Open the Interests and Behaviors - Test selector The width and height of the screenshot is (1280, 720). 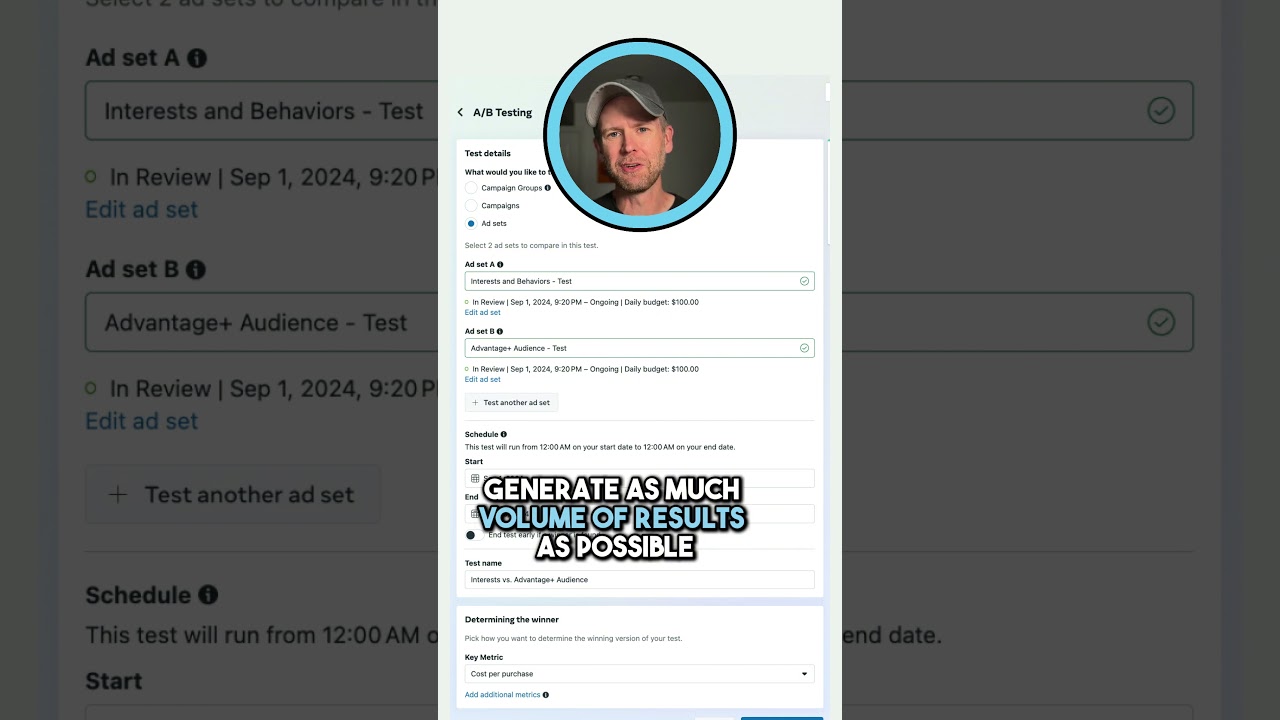[640, 281]
